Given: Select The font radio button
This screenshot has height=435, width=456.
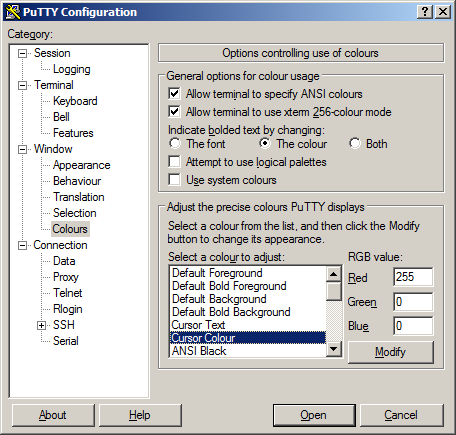Looking at the screenshot, I should pos(175,144).
